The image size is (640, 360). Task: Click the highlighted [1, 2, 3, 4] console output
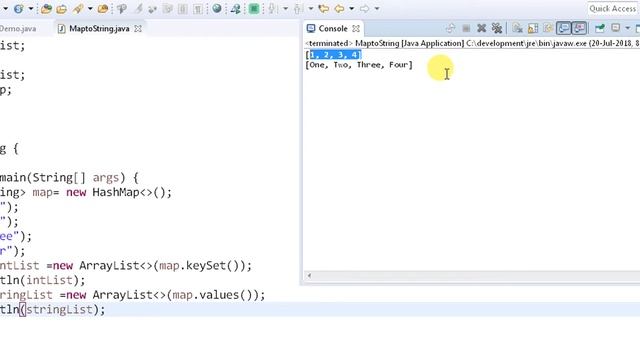(x=333, y=55)
